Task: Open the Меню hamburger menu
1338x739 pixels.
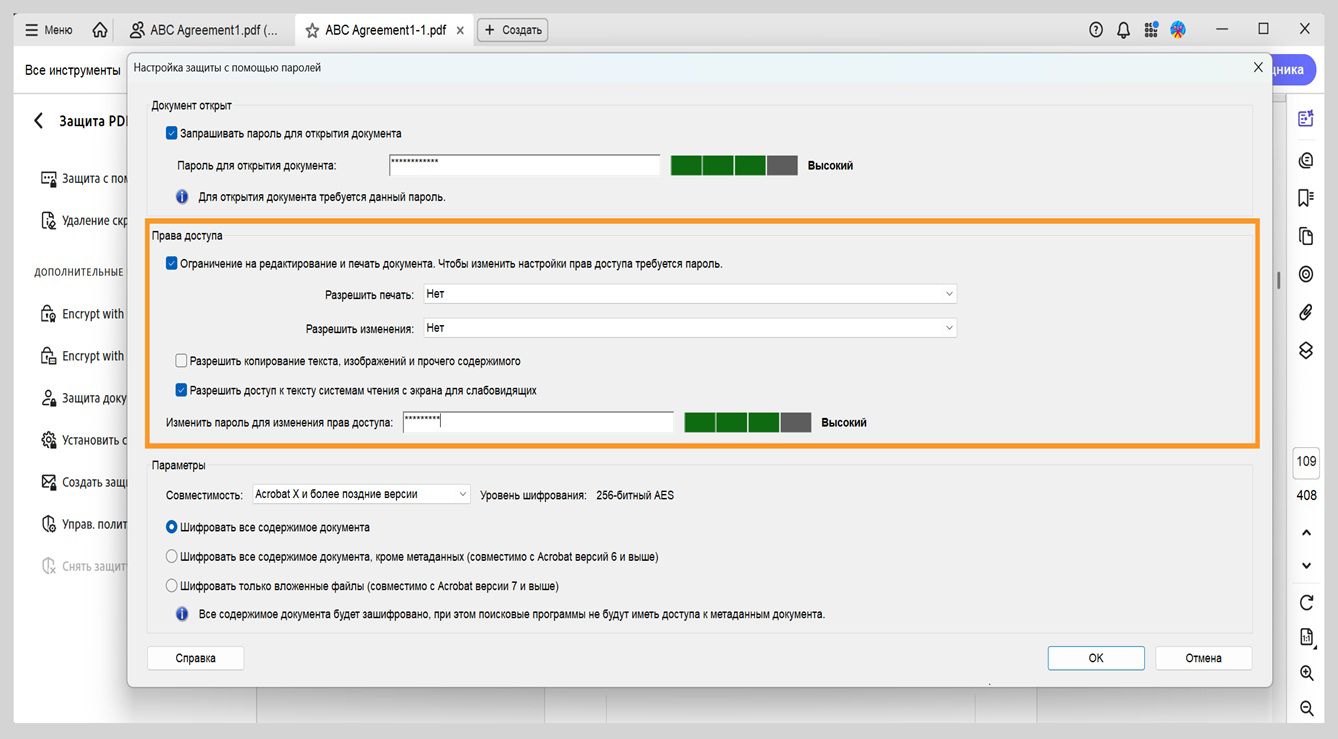Action: (49, 30)
